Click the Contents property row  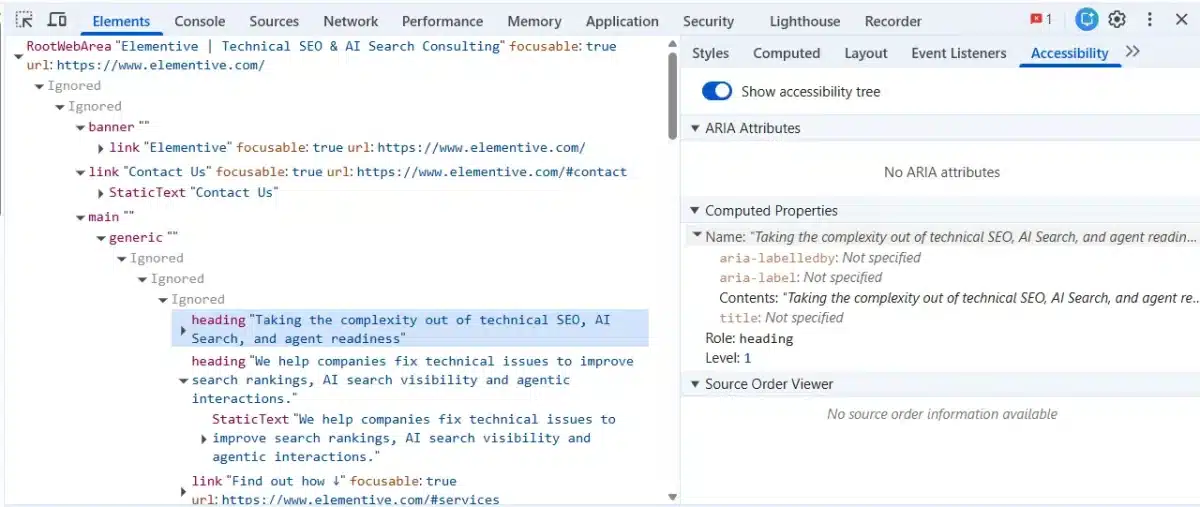tap(958, 298)
